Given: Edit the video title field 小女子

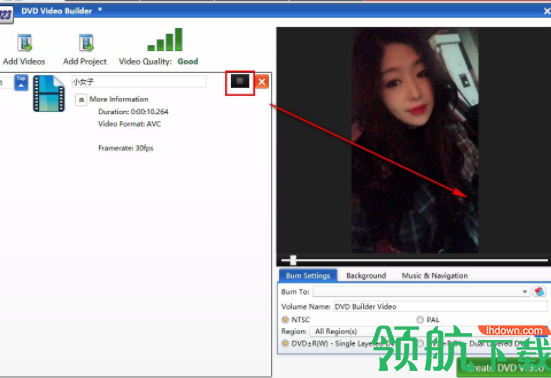Looking at the screenshot, I should [x=139, y=82].
